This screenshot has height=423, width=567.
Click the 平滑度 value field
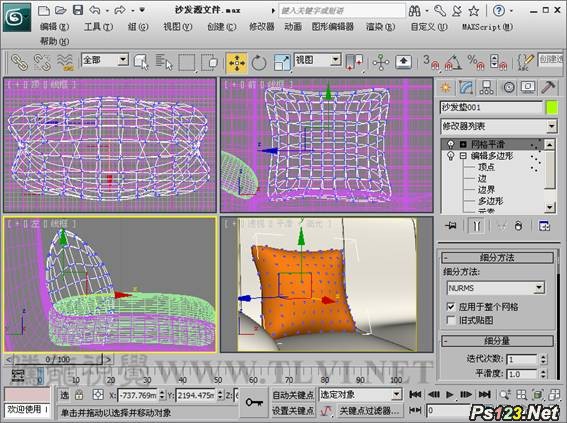[x=522, y=374]
